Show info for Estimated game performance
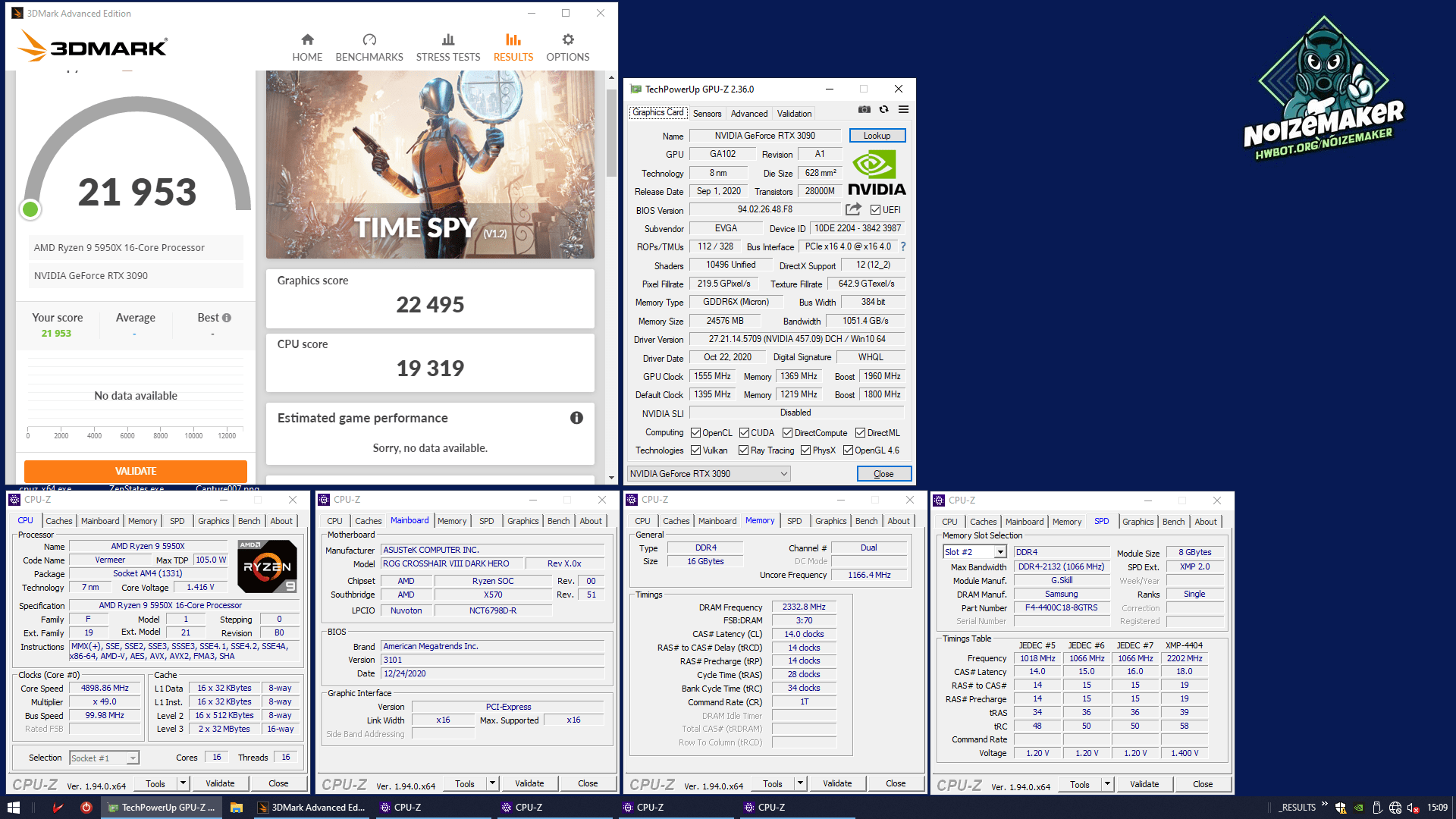 coord(576,418)
